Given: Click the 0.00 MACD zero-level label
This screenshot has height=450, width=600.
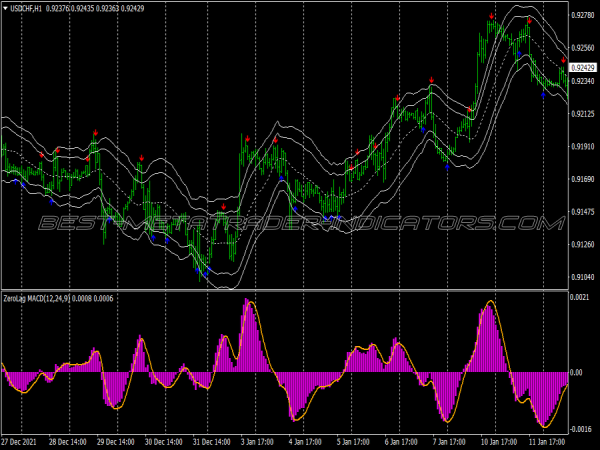Looking at the screenshot, I should point(576,372).
